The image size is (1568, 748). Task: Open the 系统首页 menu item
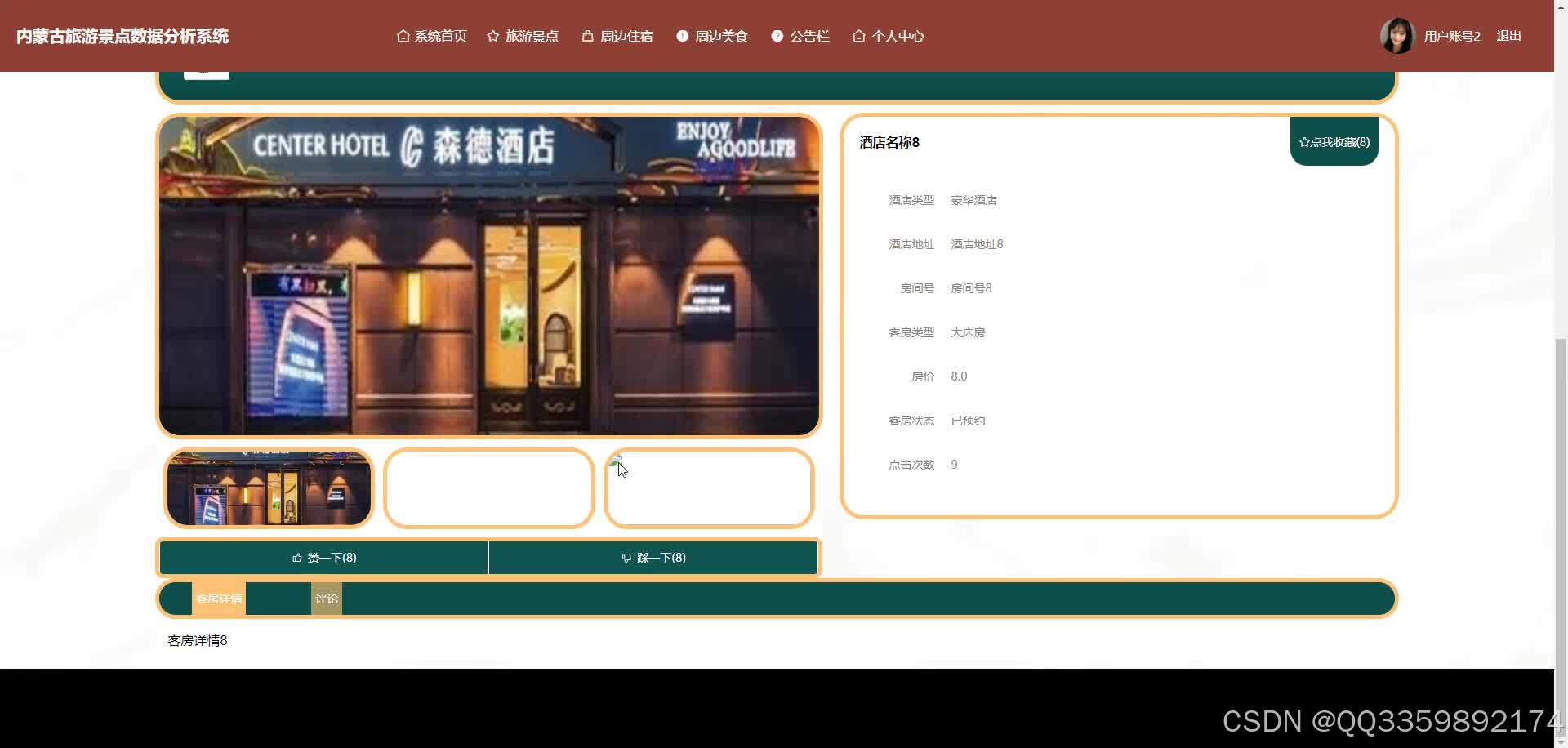[x=432, y=36]
